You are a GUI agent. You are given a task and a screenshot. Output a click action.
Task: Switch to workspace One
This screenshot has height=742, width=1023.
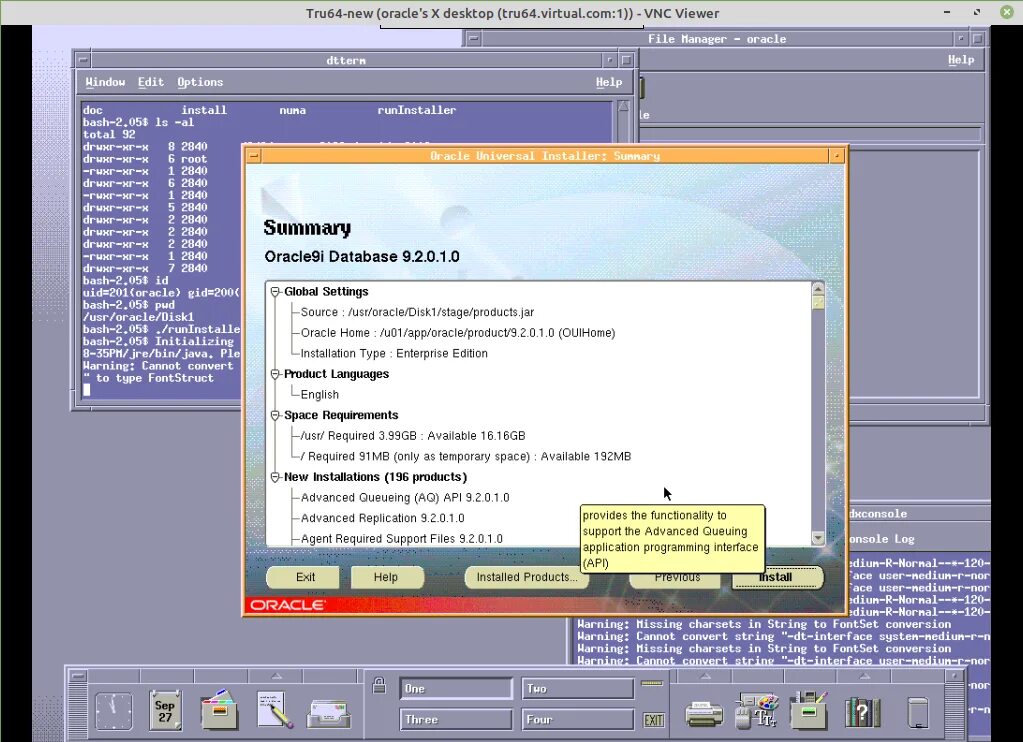[x=455, y=688]
